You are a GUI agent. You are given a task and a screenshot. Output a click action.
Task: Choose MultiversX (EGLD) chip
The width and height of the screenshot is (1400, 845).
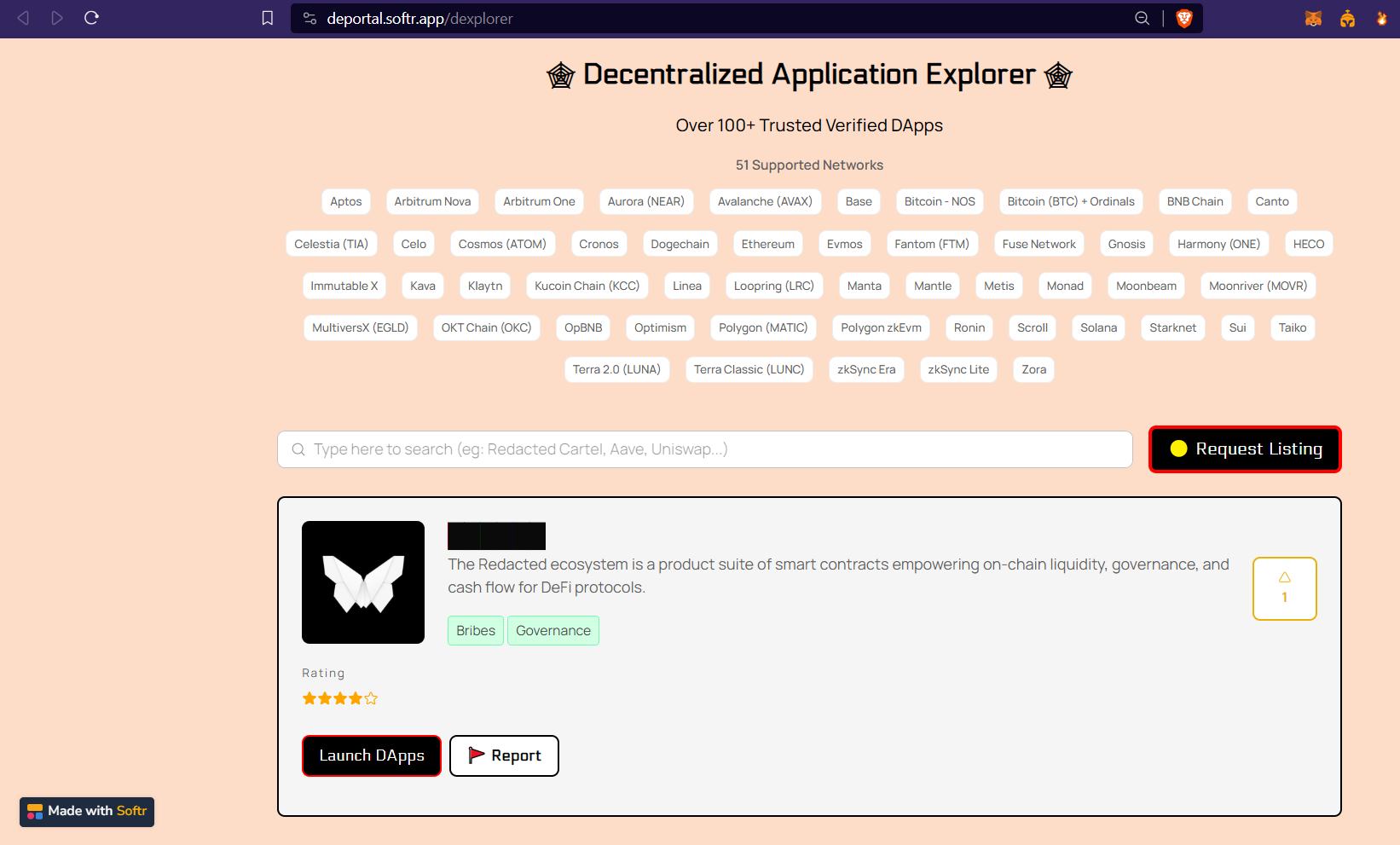point(360,327)
